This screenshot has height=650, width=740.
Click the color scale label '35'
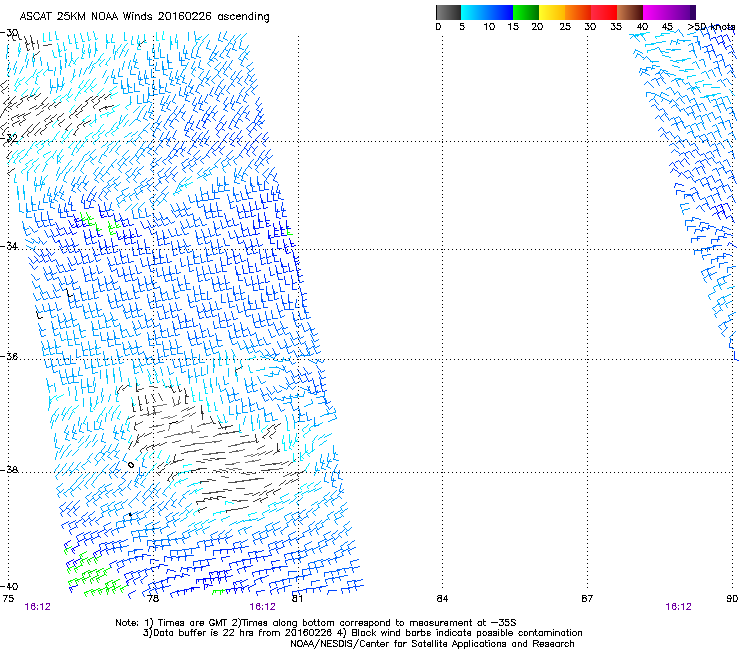pos(616,27)
